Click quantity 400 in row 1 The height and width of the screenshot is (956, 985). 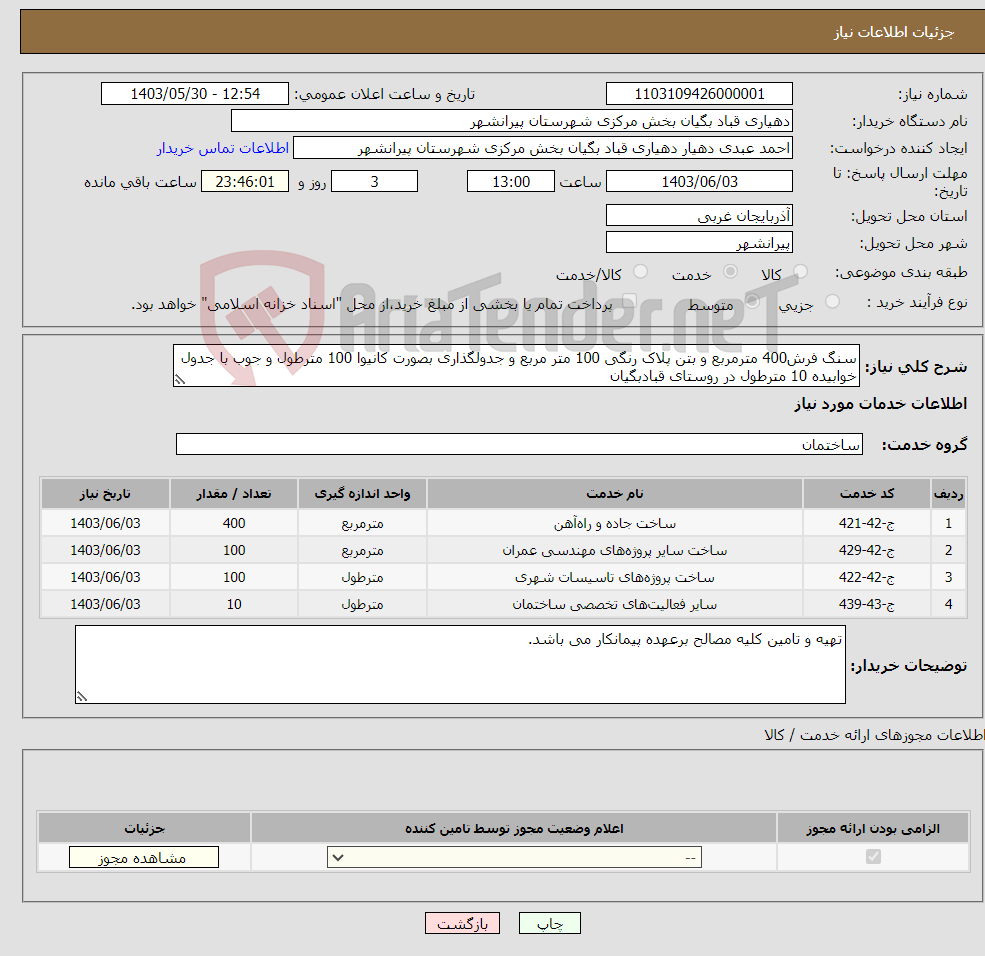click(234, 523)
